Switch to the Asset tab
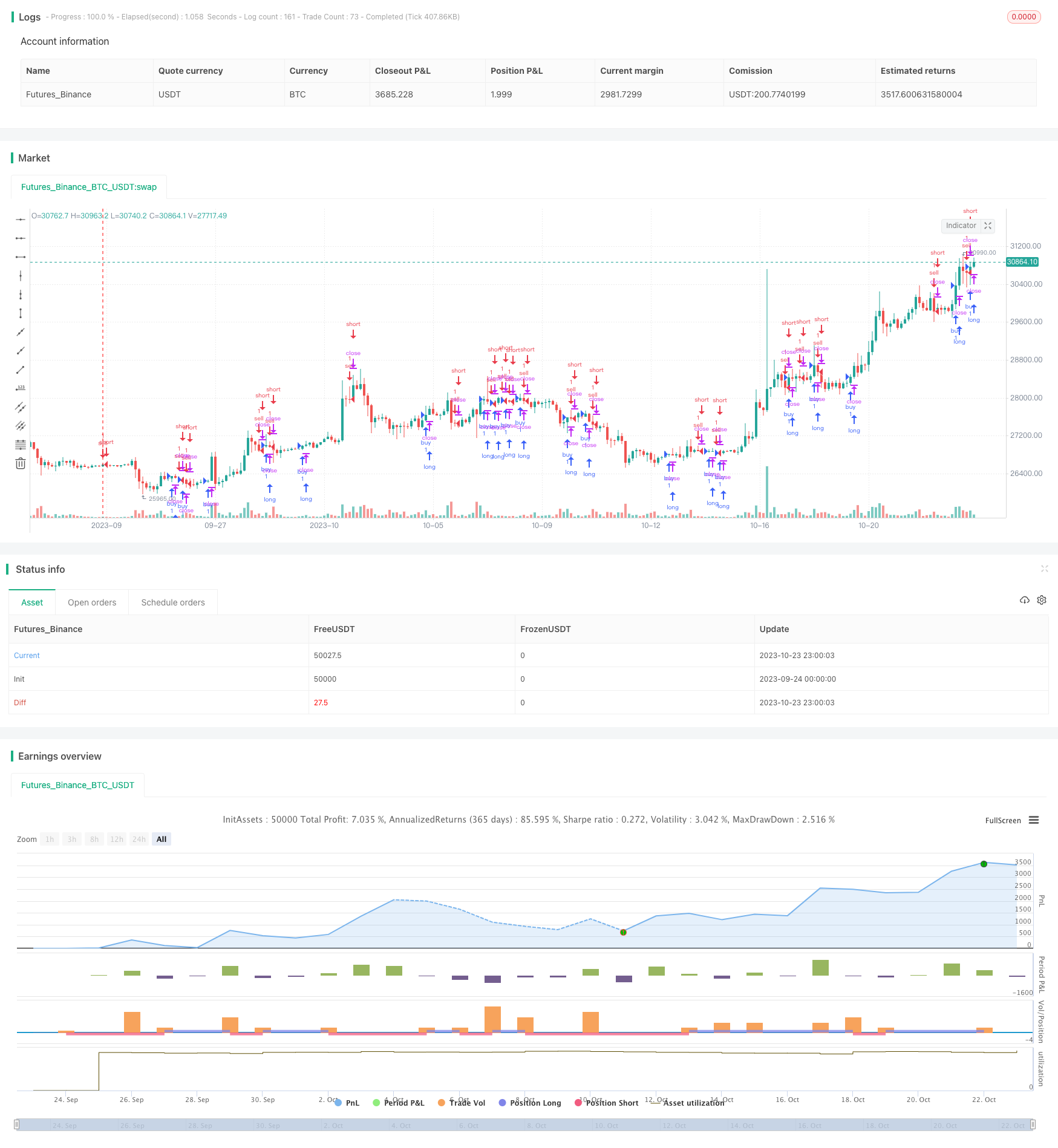 (32, 602)
